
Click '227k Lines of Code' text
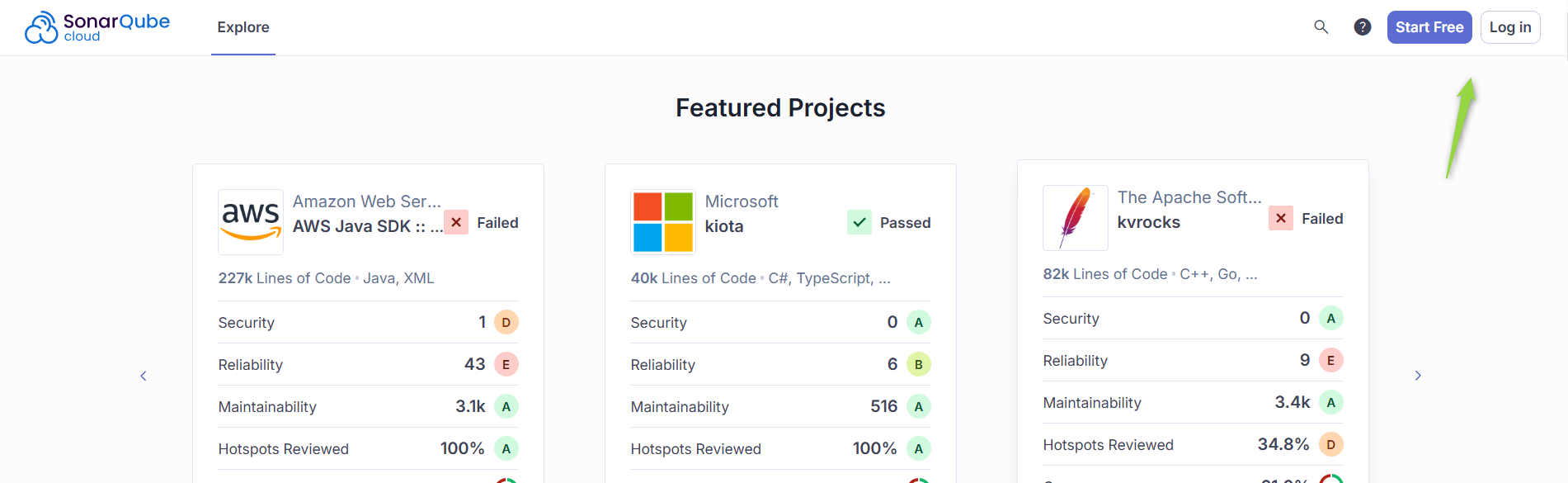click(285, 278)
